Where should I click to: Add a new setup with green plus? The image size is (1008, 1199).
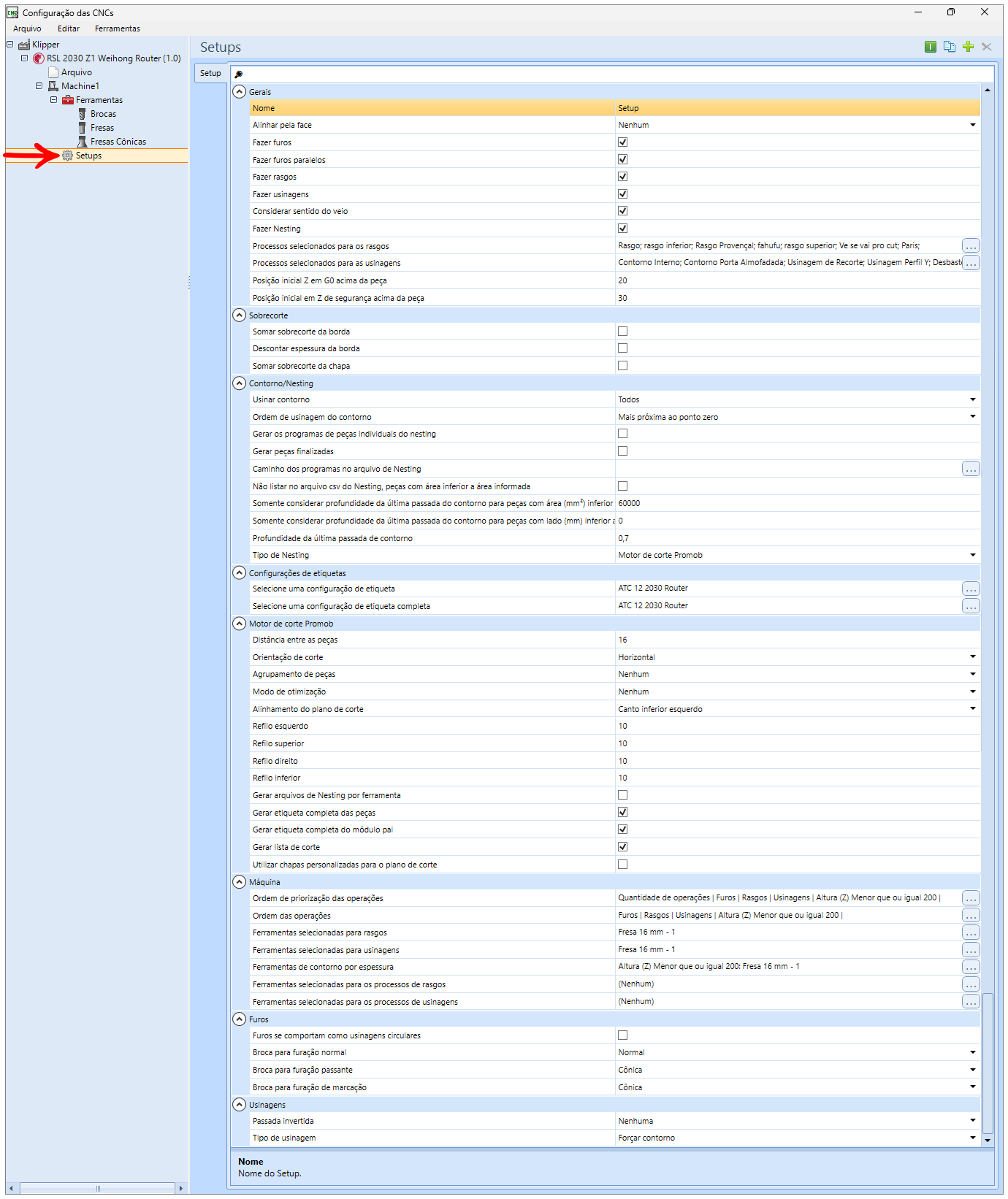click(969, 47)
